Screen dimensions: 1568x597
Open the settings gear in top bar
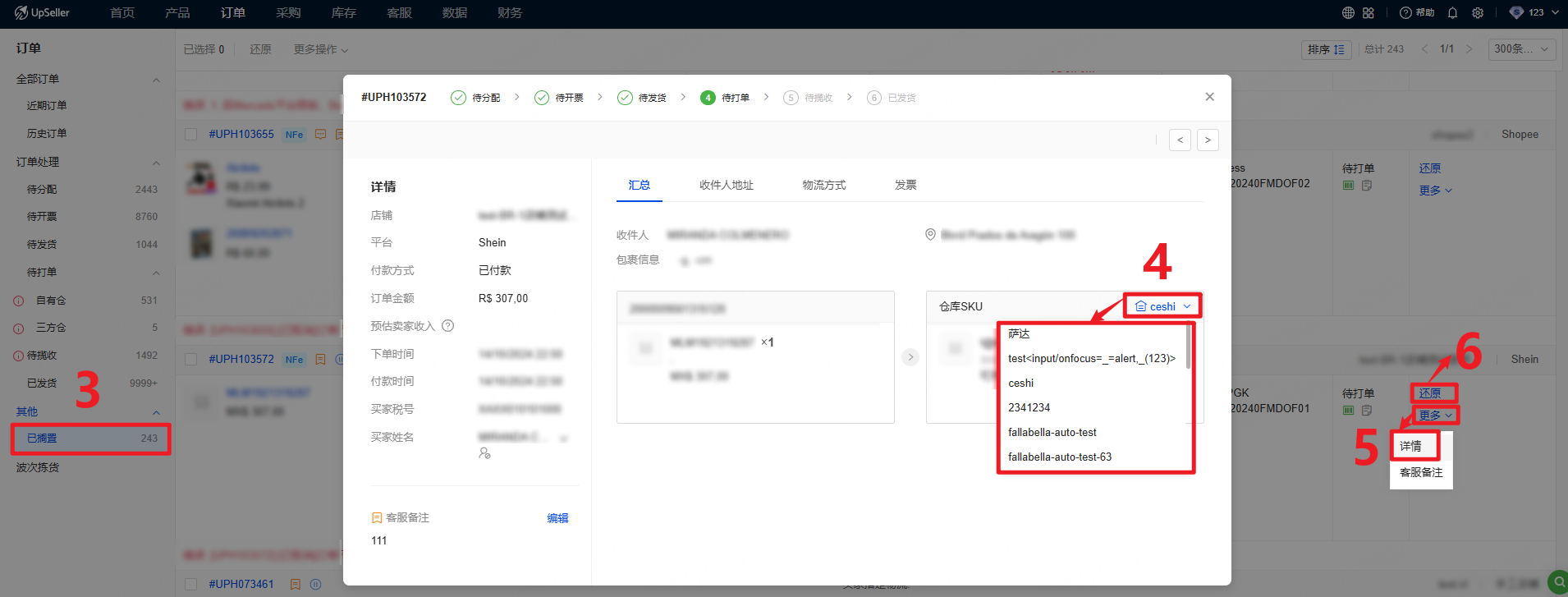click(1478, 12)
